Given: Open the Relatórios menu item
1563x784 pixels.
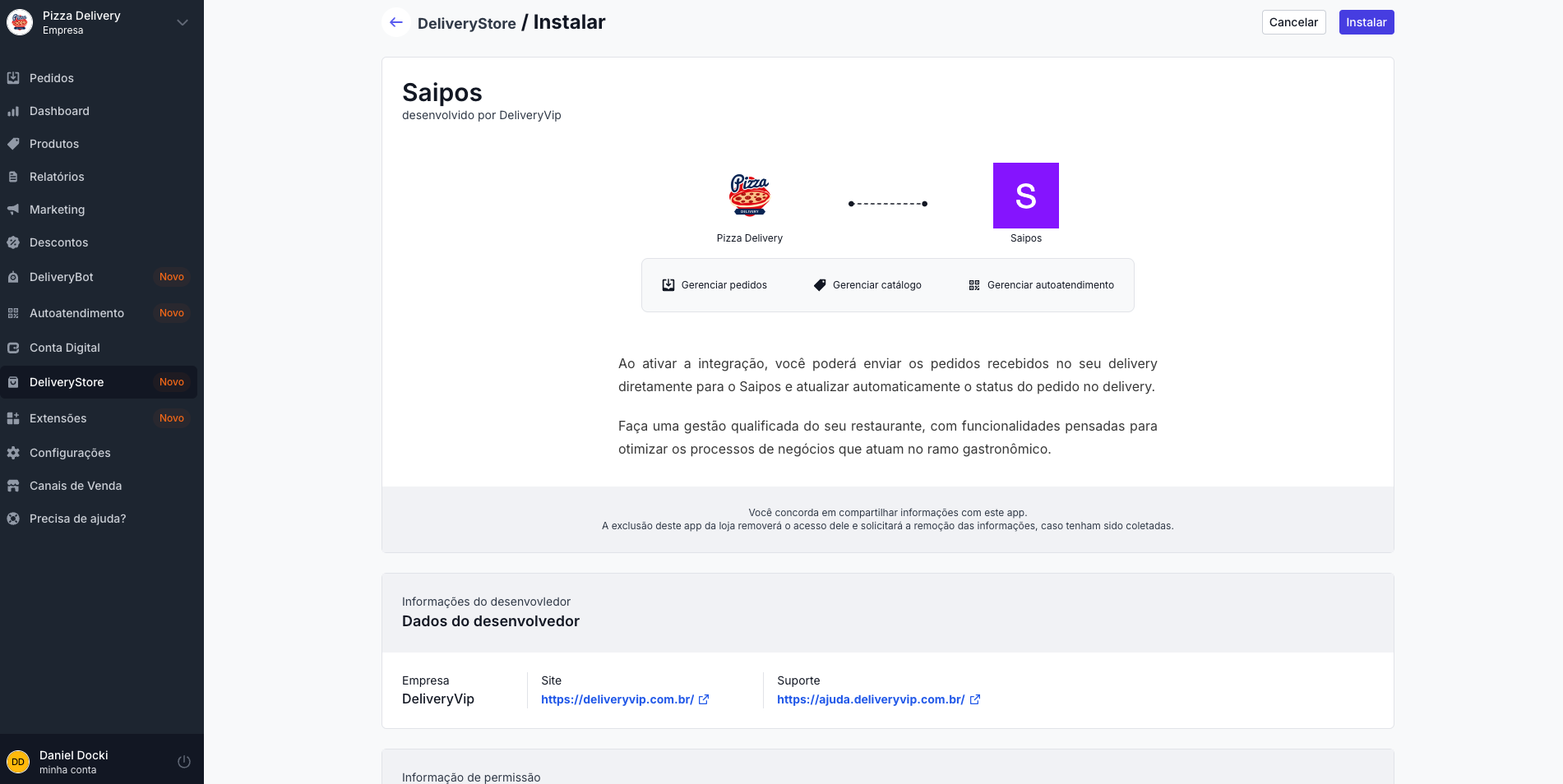Looking at the screenshot, I should (57, 177).
